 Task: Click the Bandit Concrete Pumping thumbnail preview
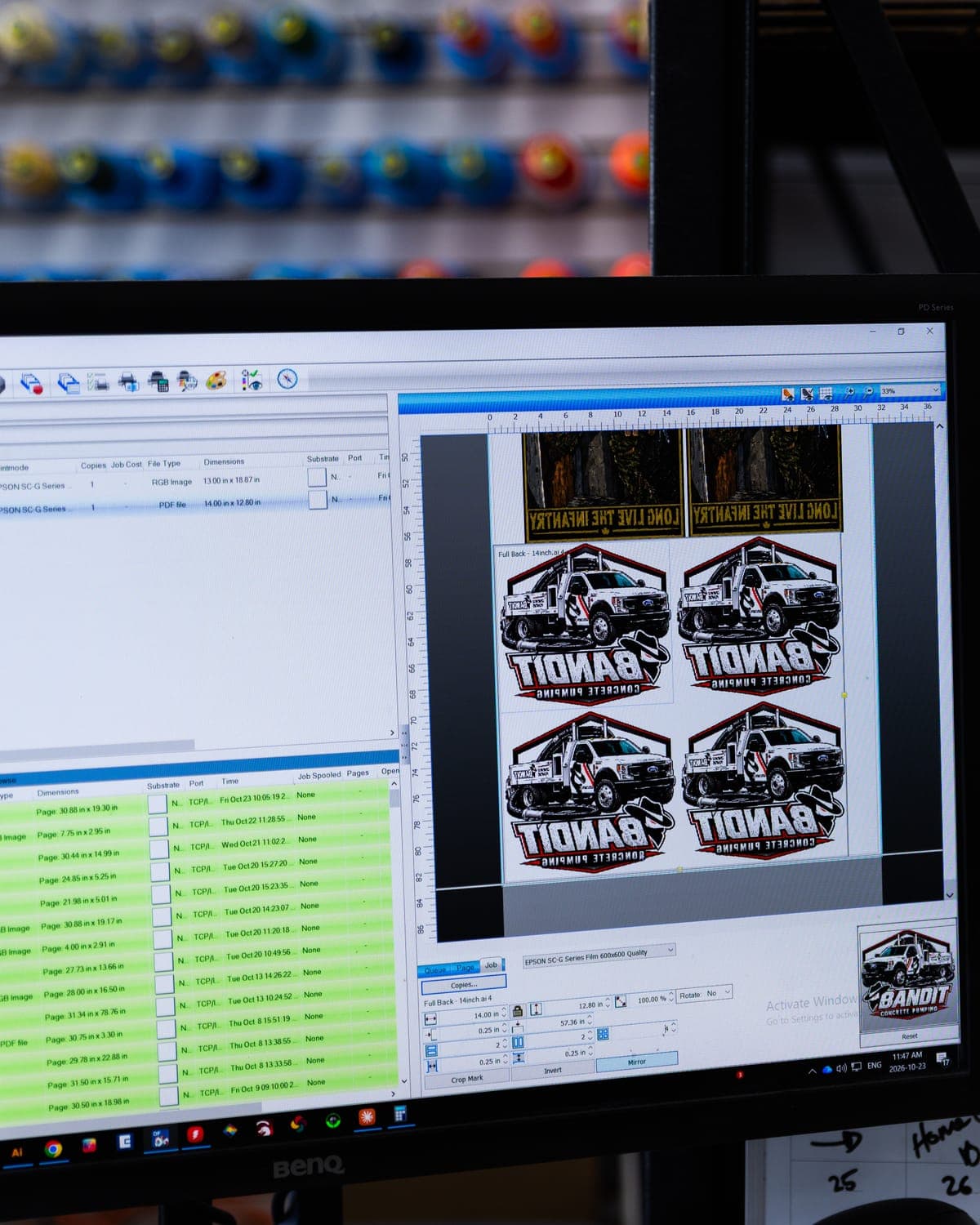pos(909,976)
